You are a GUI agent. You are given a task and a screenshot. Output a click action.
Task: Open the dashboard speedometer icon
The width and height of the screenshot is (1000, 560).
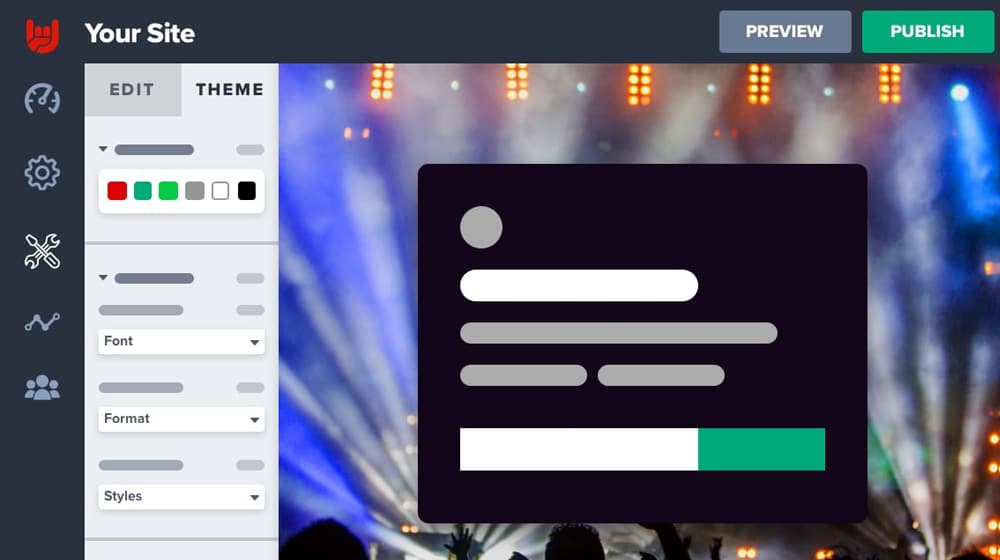point(43,99)
